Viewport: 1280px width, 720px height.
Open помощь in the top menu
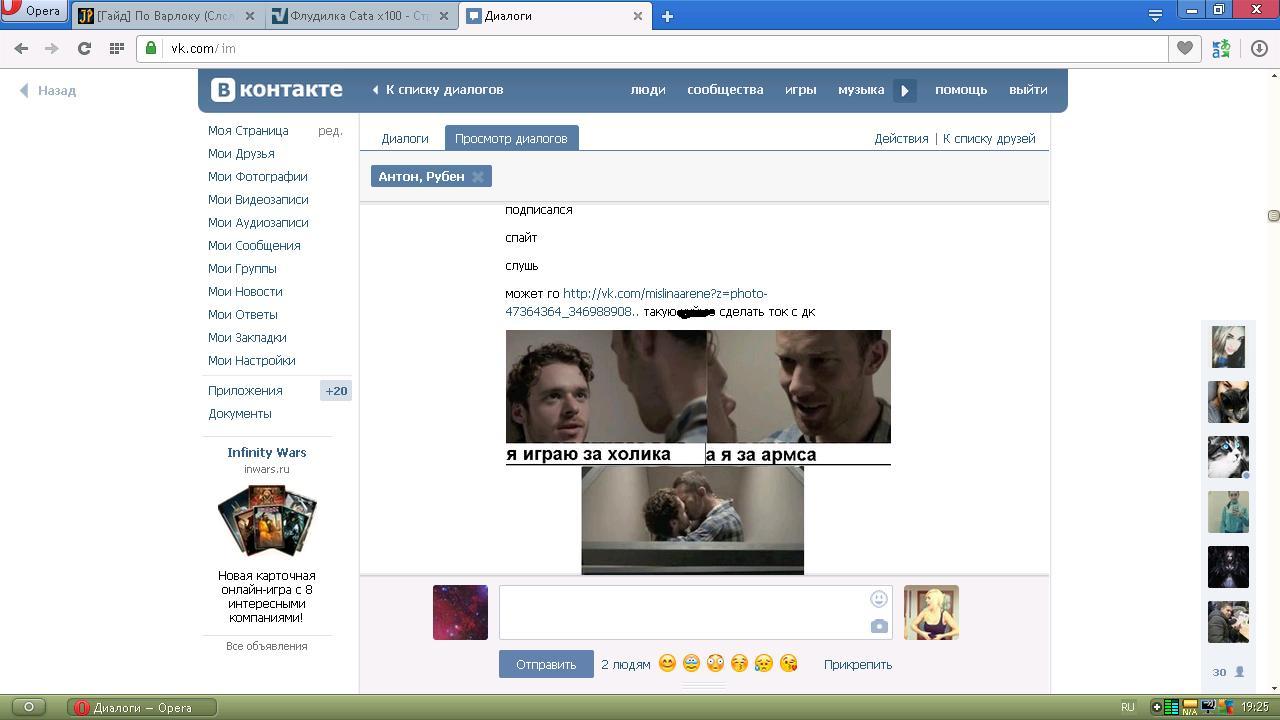[x=961, y=90]
